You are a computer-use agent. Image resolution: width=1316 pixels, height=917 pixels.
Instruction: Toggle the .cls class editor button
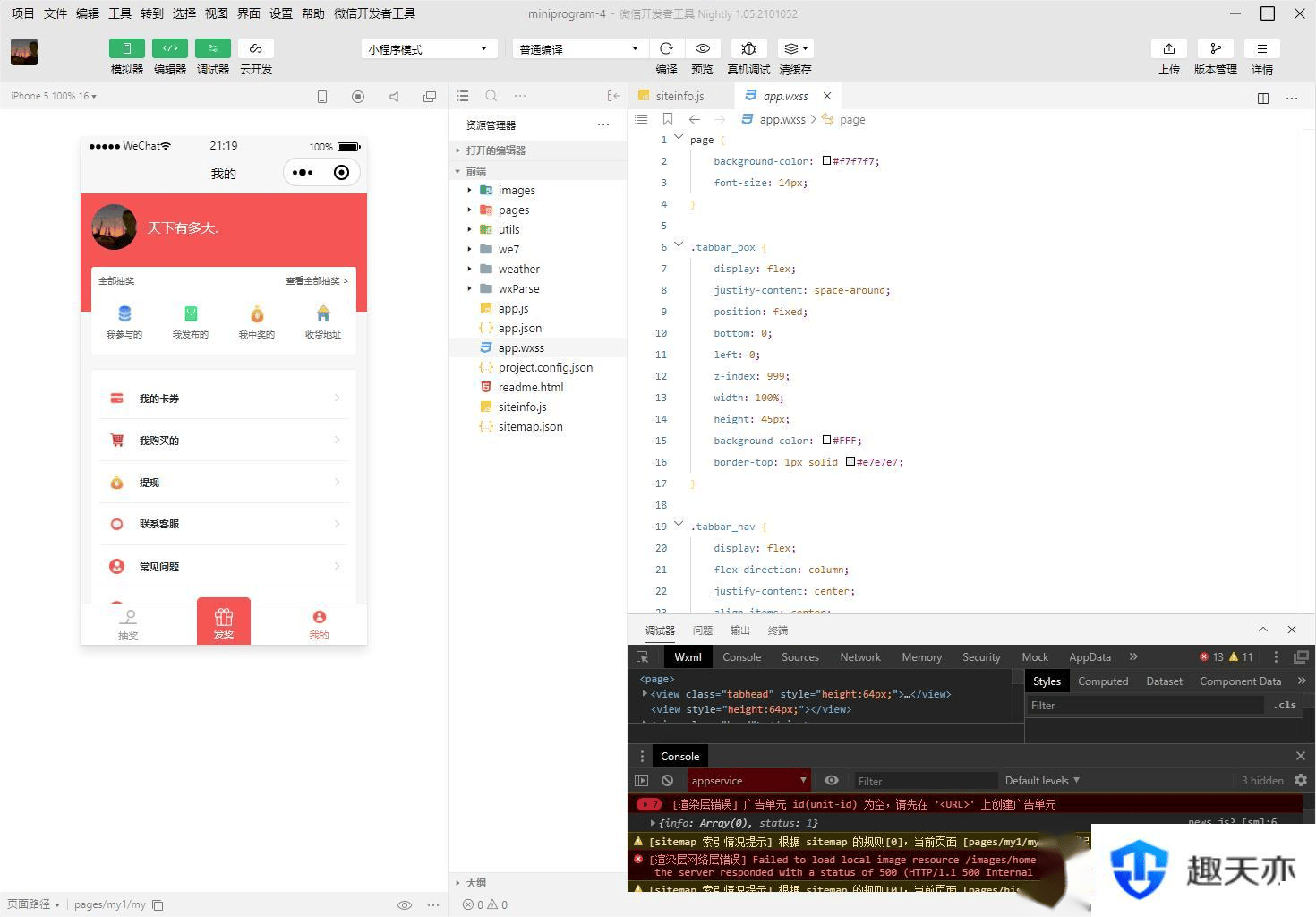click(1285, 705)
